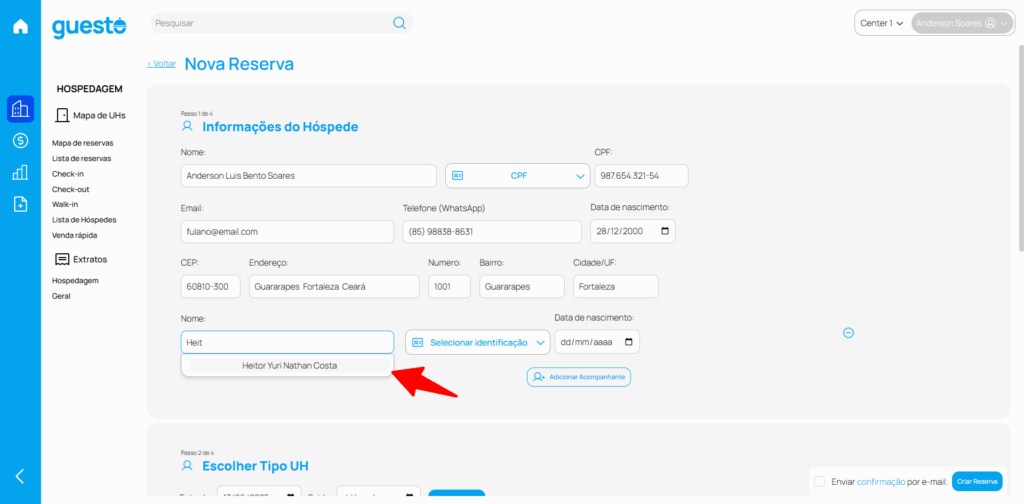Image resolution: width=1024 pixels, height=504 pixels.
Task: Click the add document sidebar icon
Action: point(20,204)
